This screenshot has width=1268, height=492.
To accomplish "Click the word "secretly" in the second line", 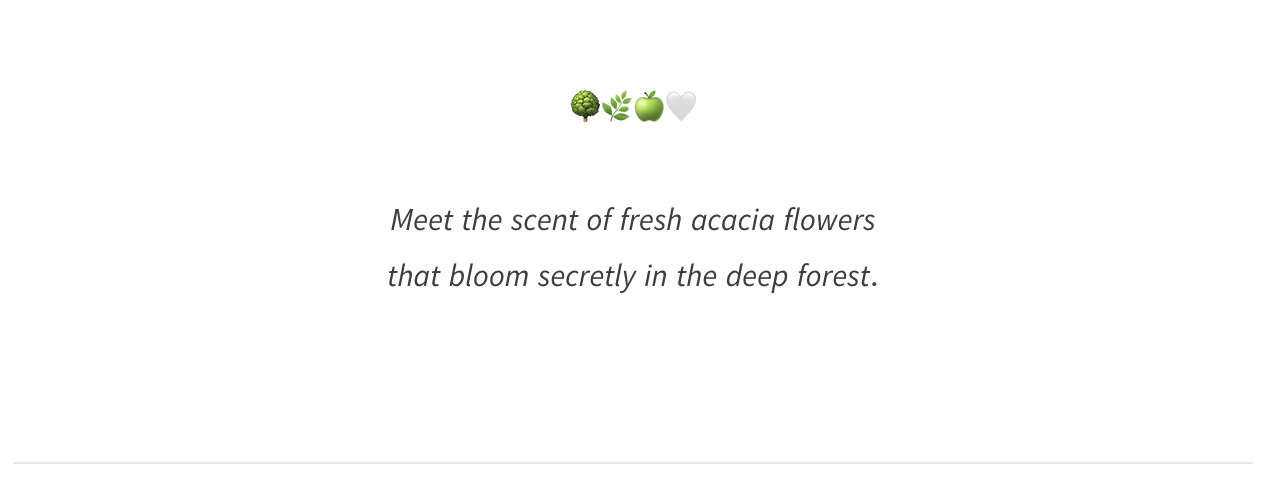I will tap(586, 276).
